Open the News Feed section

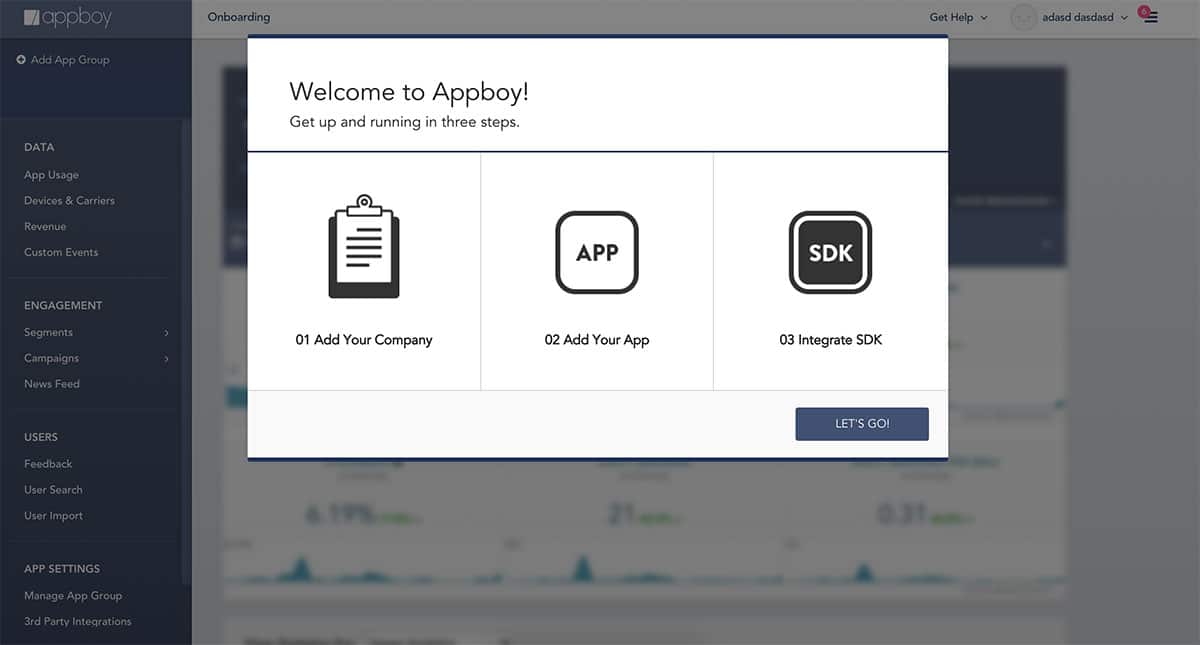[51, 383]
